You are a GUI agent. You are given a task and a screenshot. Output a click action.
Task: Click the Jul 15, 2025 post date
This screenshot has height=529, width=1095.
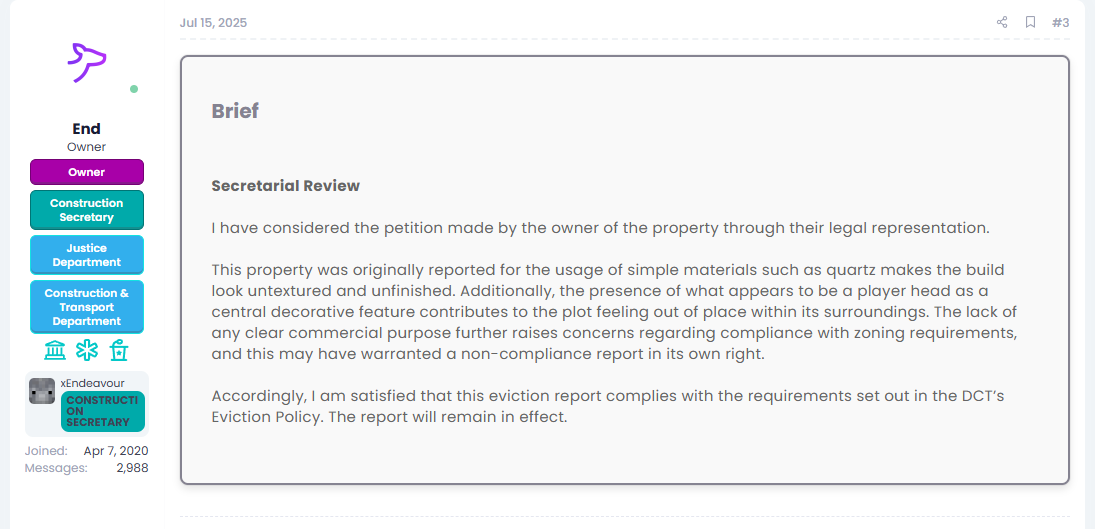click(x=213, y=22)
